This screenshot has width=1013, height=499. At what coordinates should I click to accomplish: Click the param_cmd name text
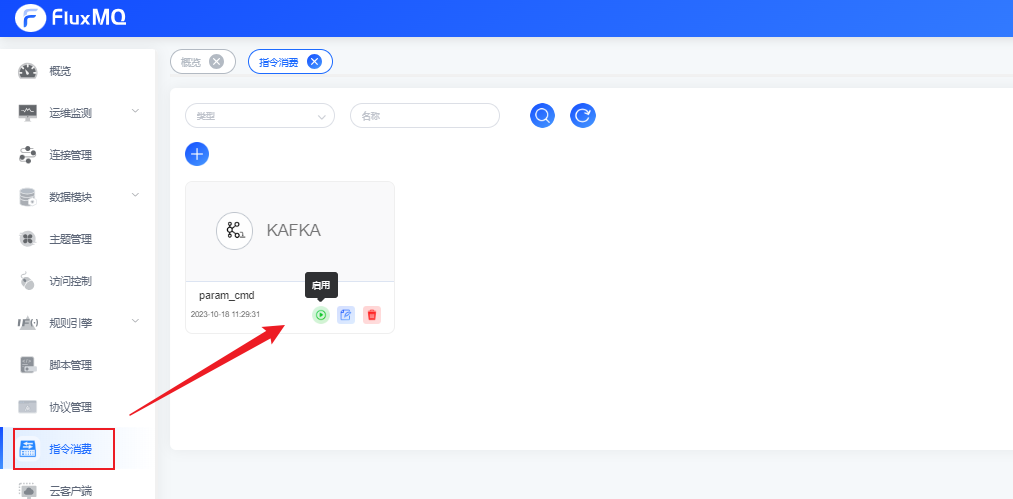(227, 295)
